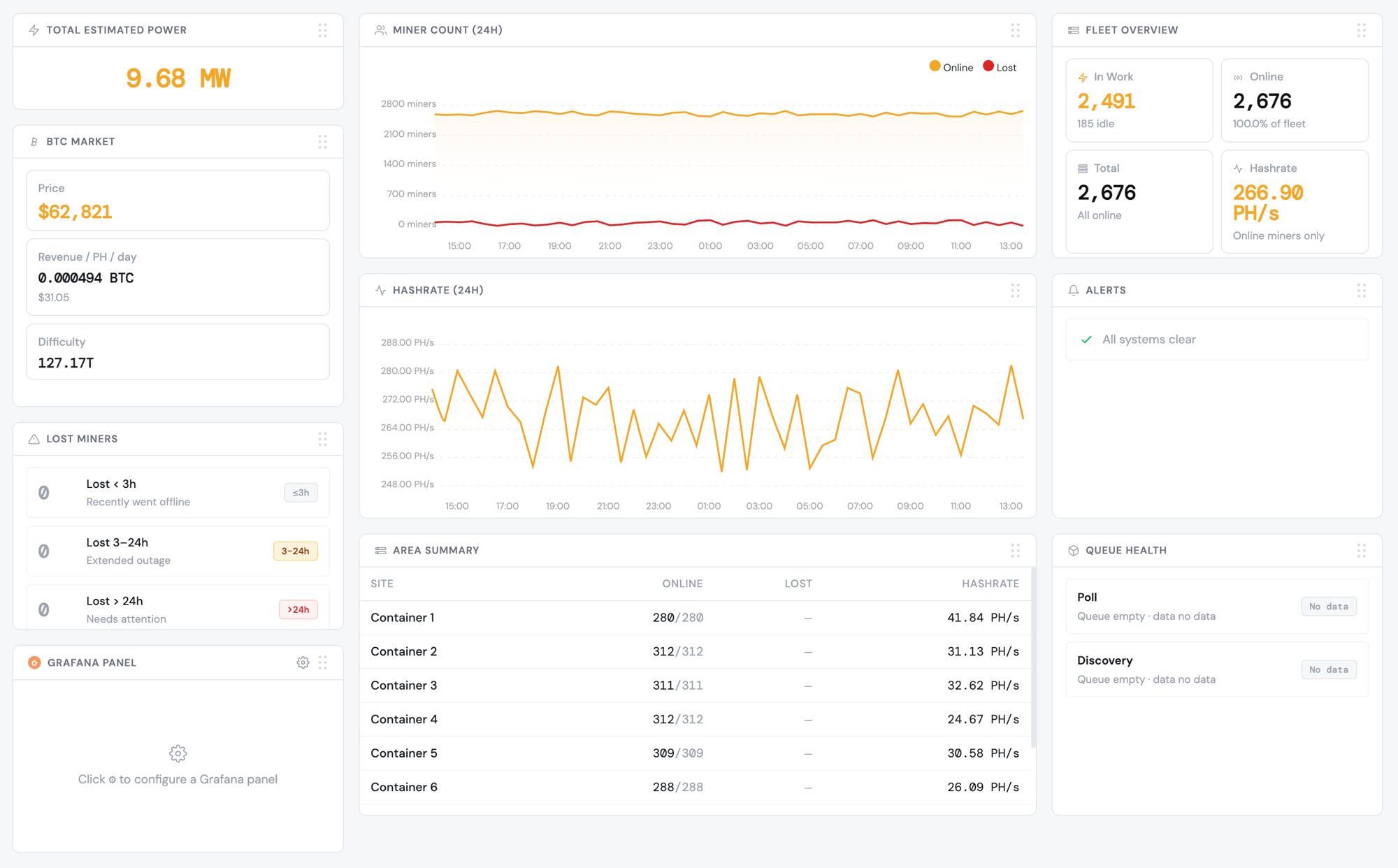Image resolution: width=1398 pixels, height=868 pixels.
Task: Open Grafana panel settings gear
Action: 303,663
